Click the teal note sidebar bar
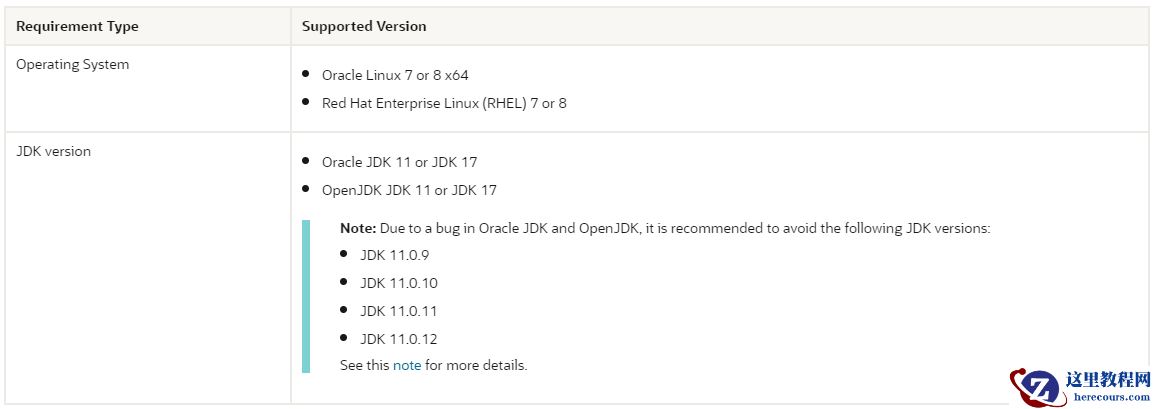 pos(306,296)
